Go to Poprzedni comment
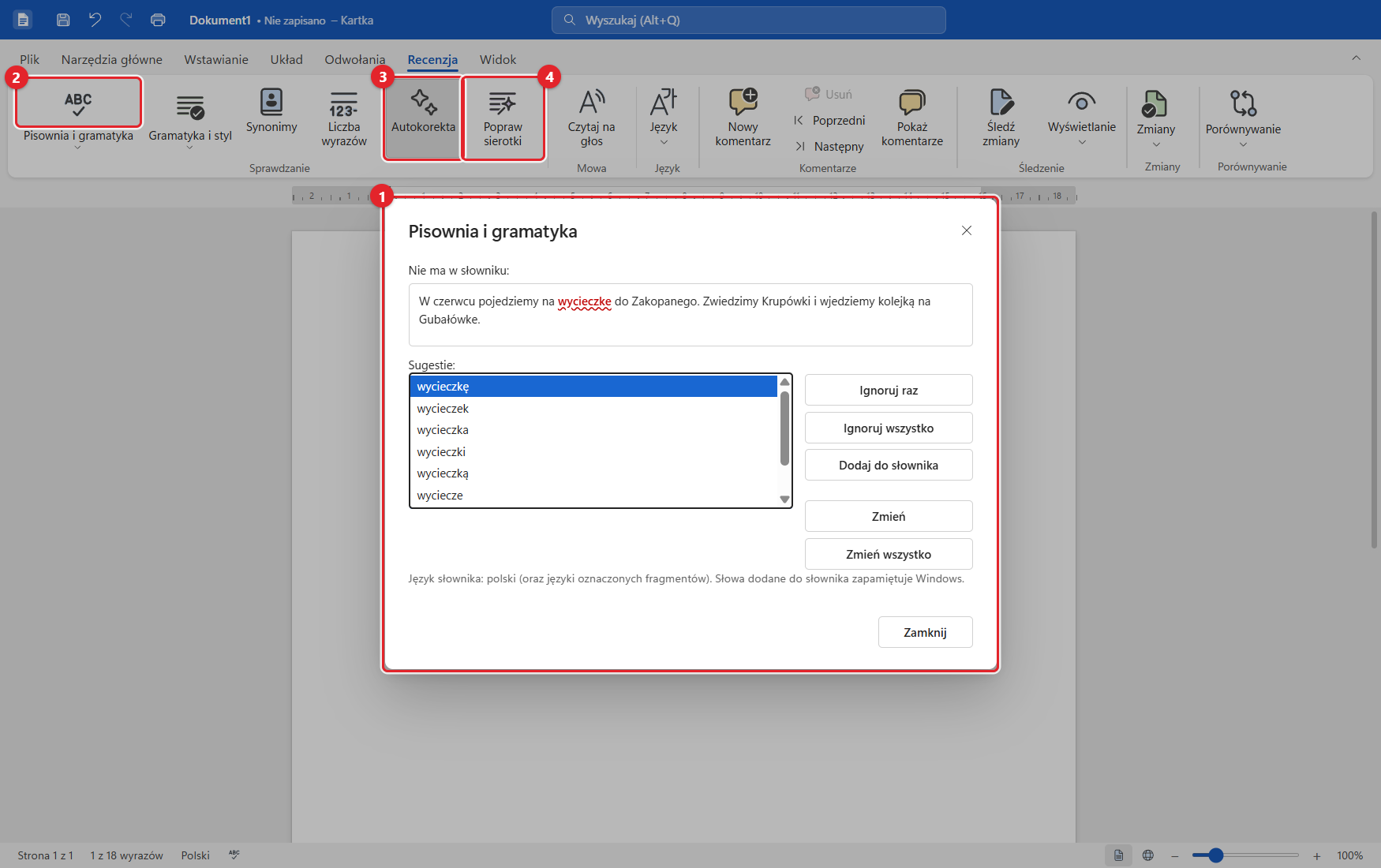 point(829,120)
